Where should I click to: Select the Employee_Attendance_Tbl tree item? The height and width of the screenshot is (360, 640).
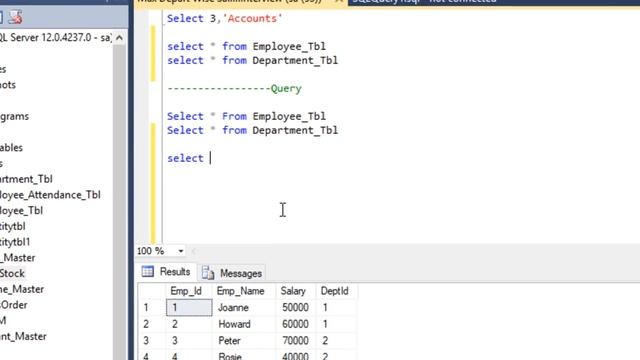click(50, 195)
